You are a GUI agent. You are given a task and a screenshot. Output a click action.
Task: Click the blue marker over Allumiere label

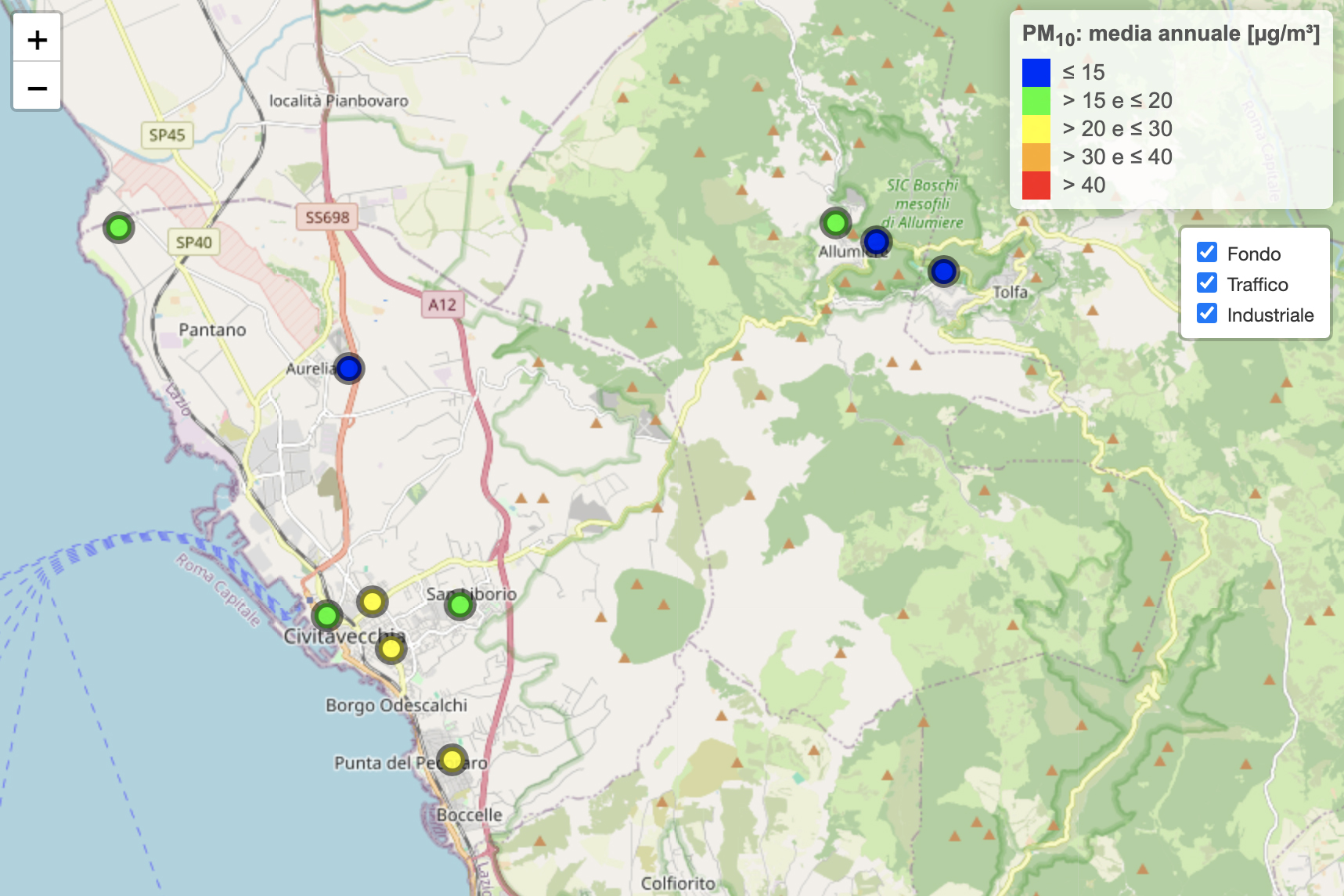click(876, 242)
